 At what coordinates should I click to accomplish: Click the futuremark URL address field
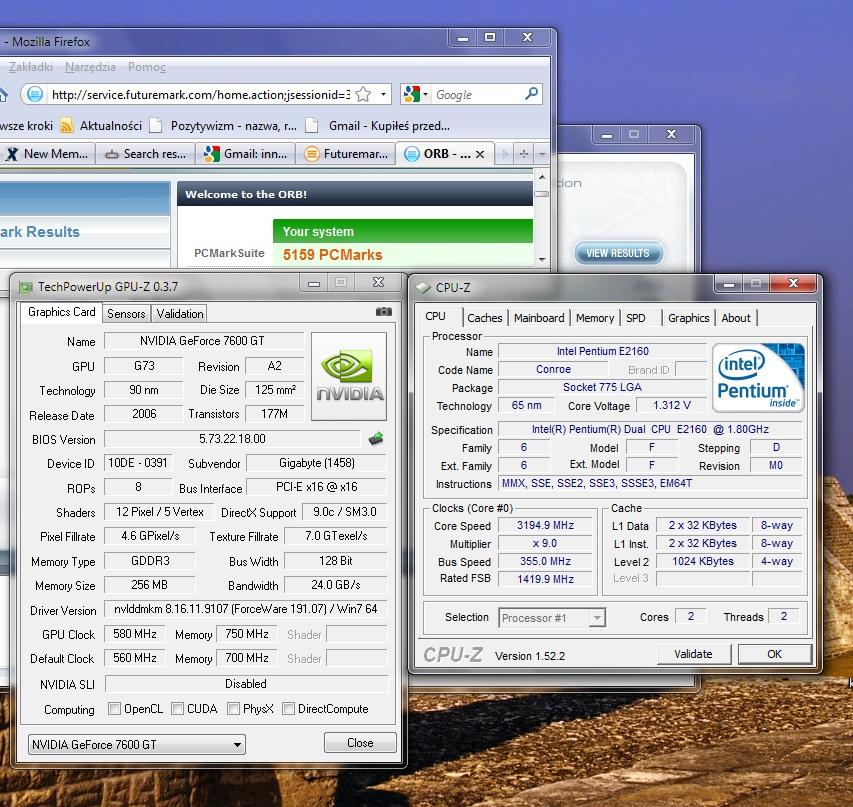200,95
